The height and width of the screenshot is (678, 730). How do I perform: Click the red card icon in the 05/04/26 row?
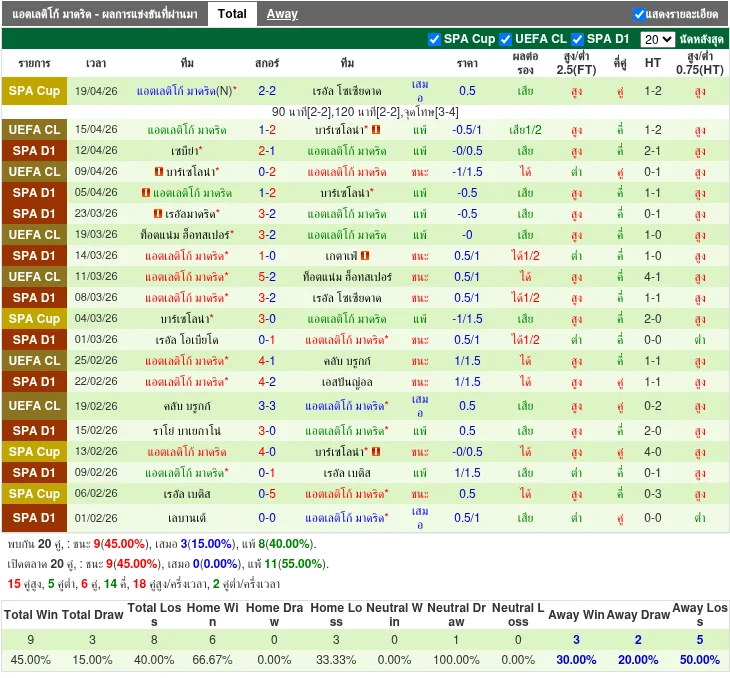[x=147, y=193]
